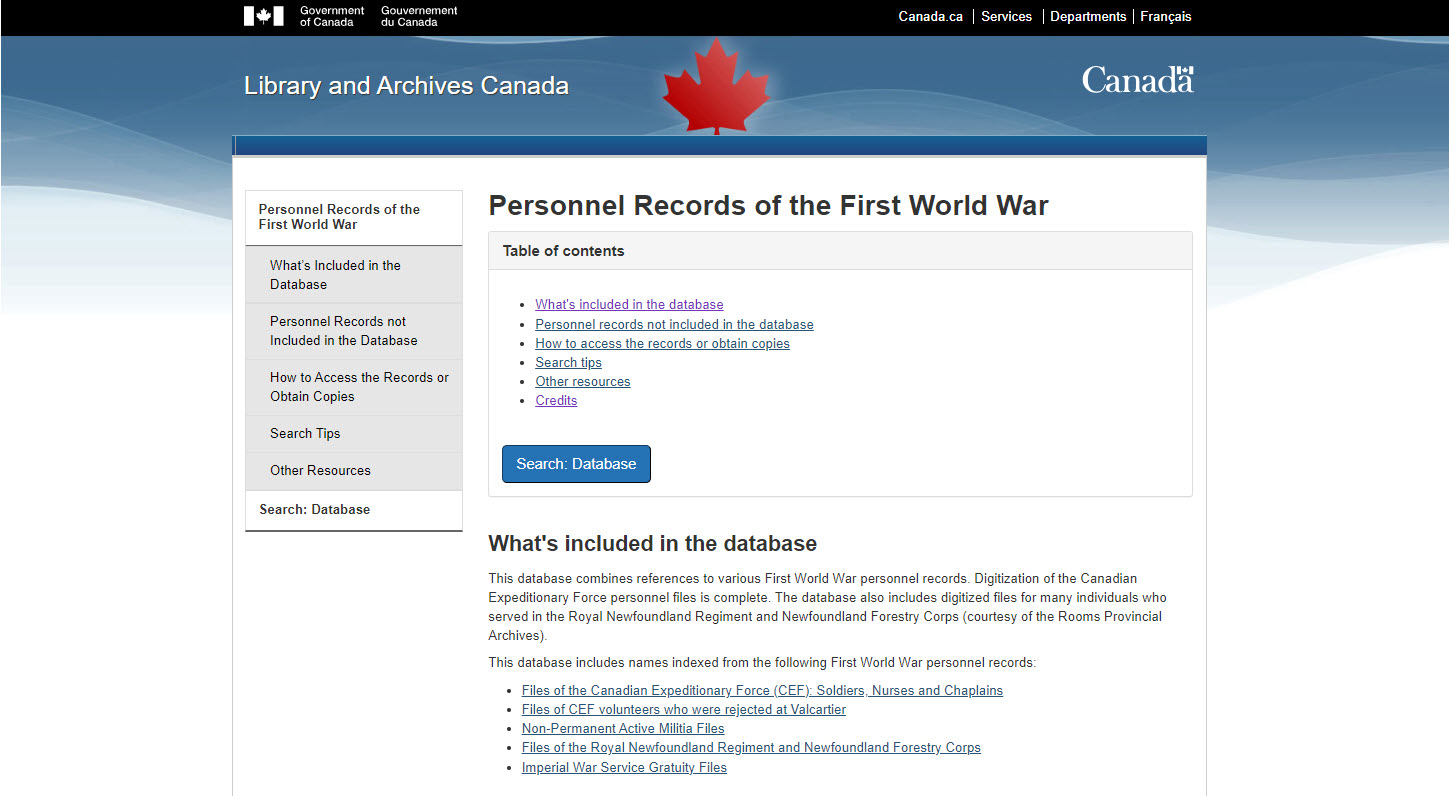Click the Government of Canada flag logo
The height and width of the screenshot is (796, 1449).
click(264, 16)
